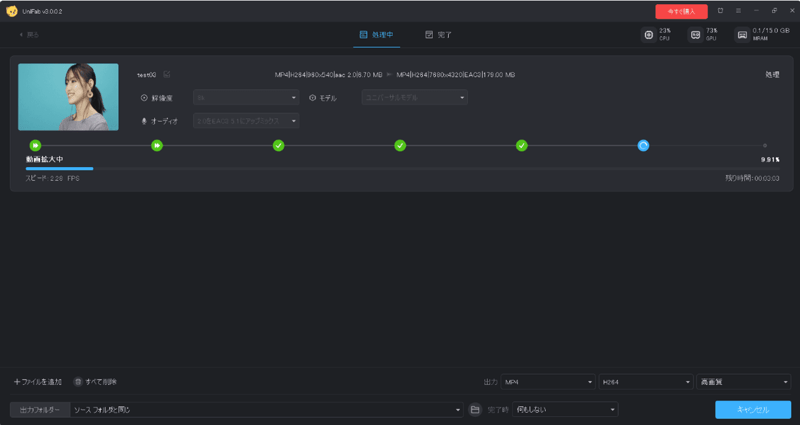Click the active blue processing step marker

643,145
